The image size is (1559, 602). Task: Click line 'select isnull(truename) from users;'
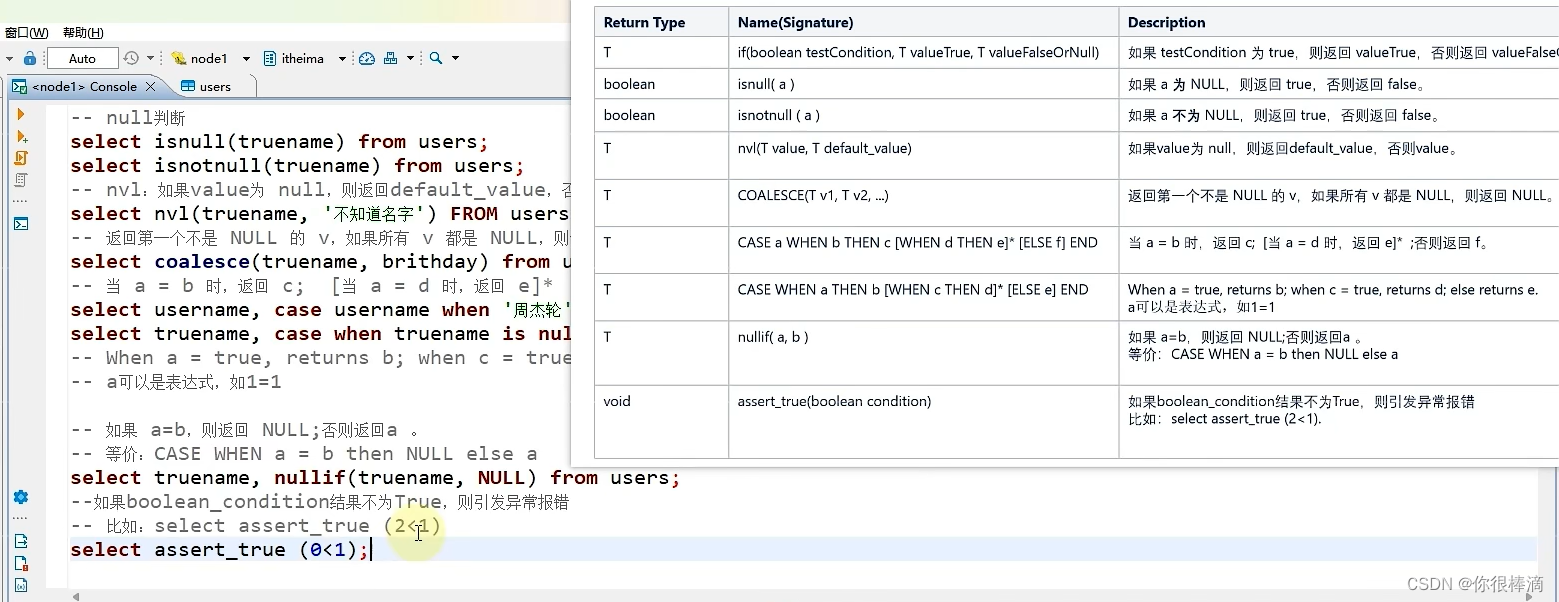coord(279,141)
